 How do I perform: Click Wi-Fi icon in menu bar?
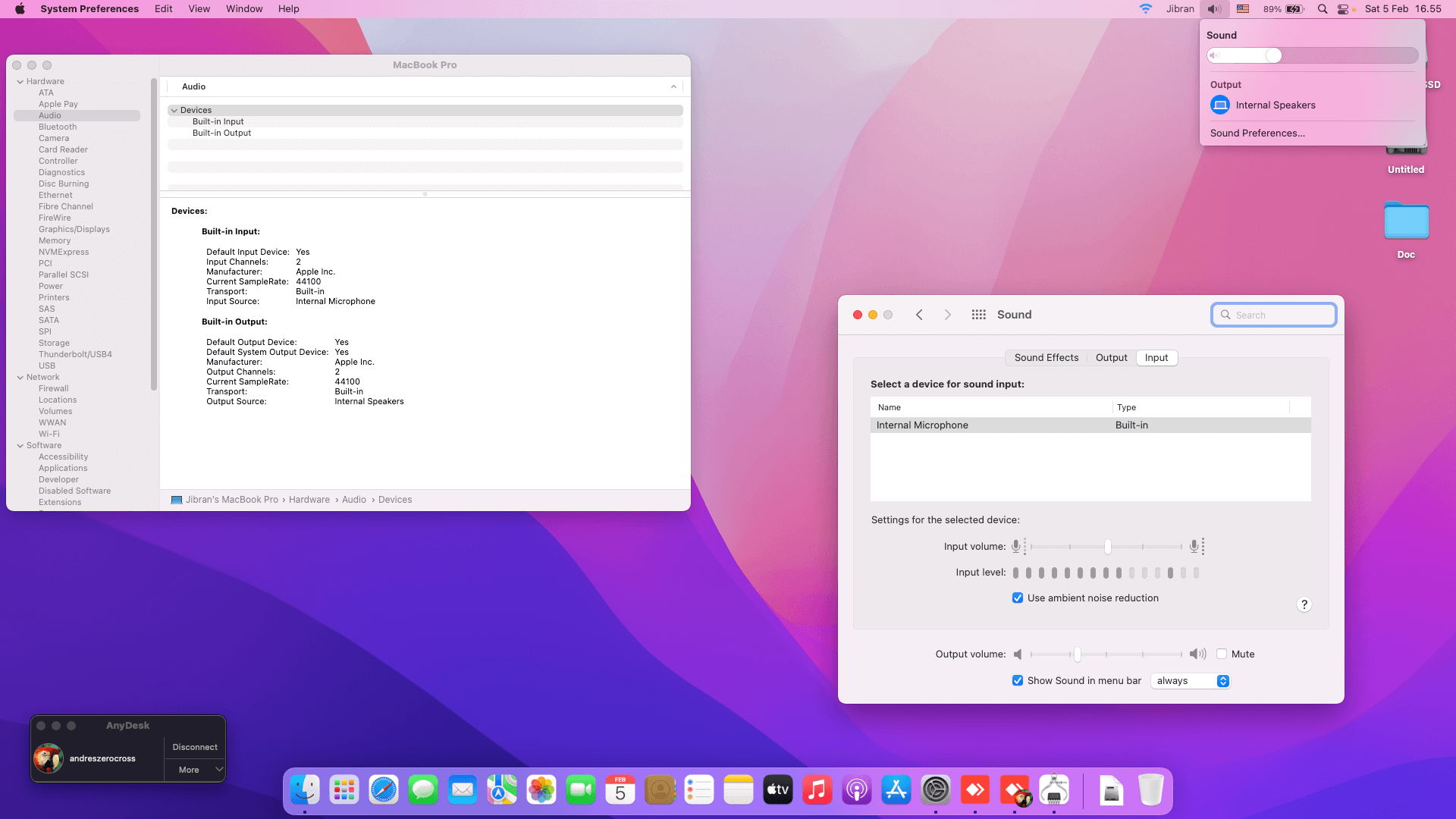(x=1146, y=9)
